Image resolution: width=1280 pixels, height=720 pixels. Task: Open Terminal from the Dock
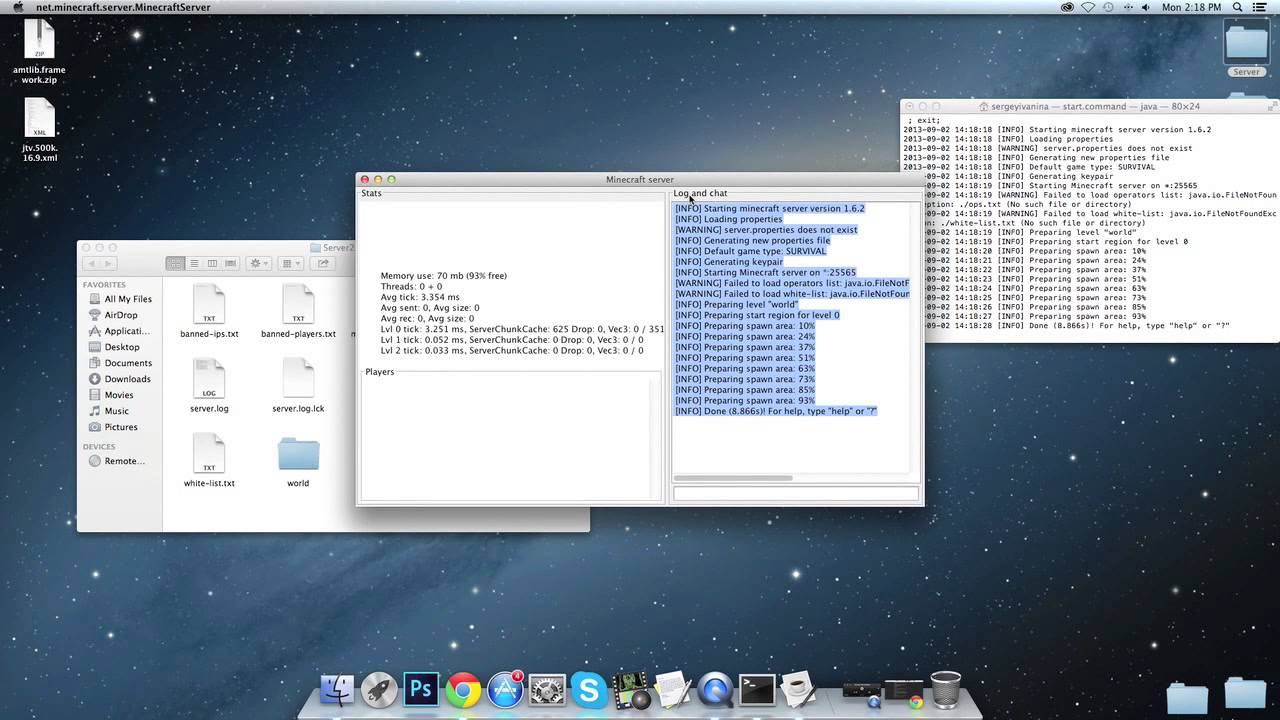pyautogui.click(x=756, y=690)
